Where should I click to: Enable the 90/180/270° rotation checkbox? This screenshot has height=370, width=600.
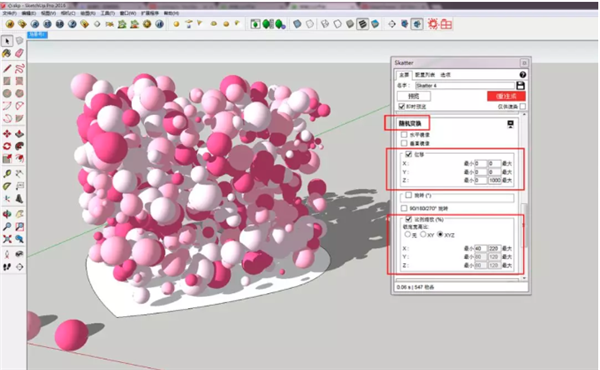(x=404, y=208)
